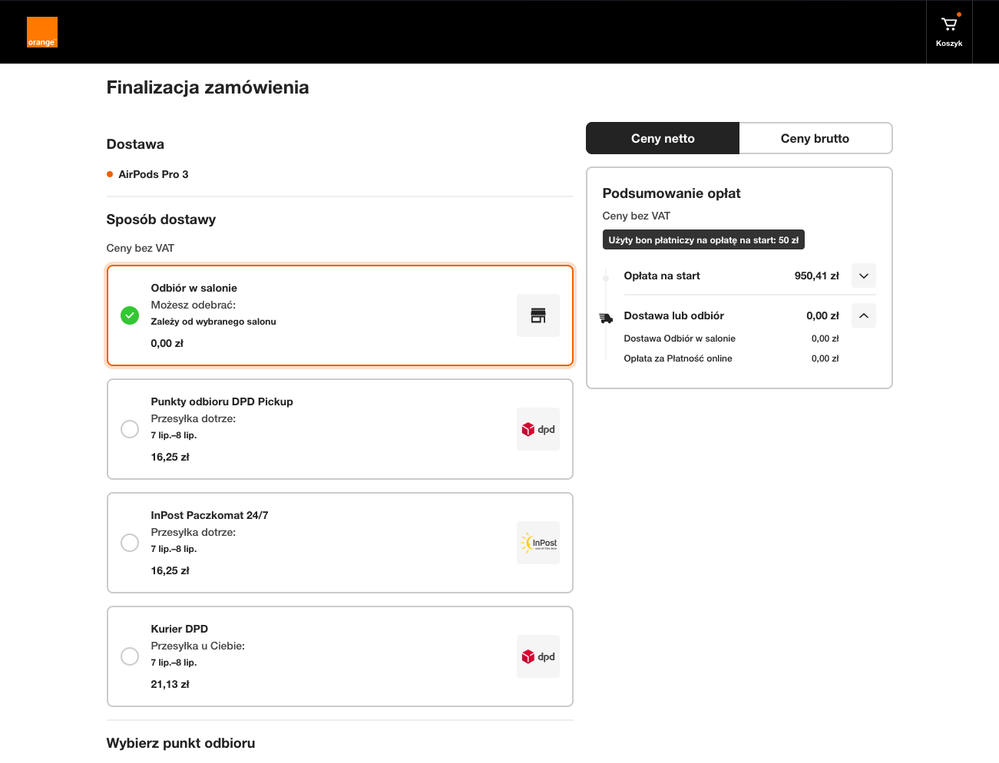Open the Koszyk shopping cart icon

pos(949,24)
